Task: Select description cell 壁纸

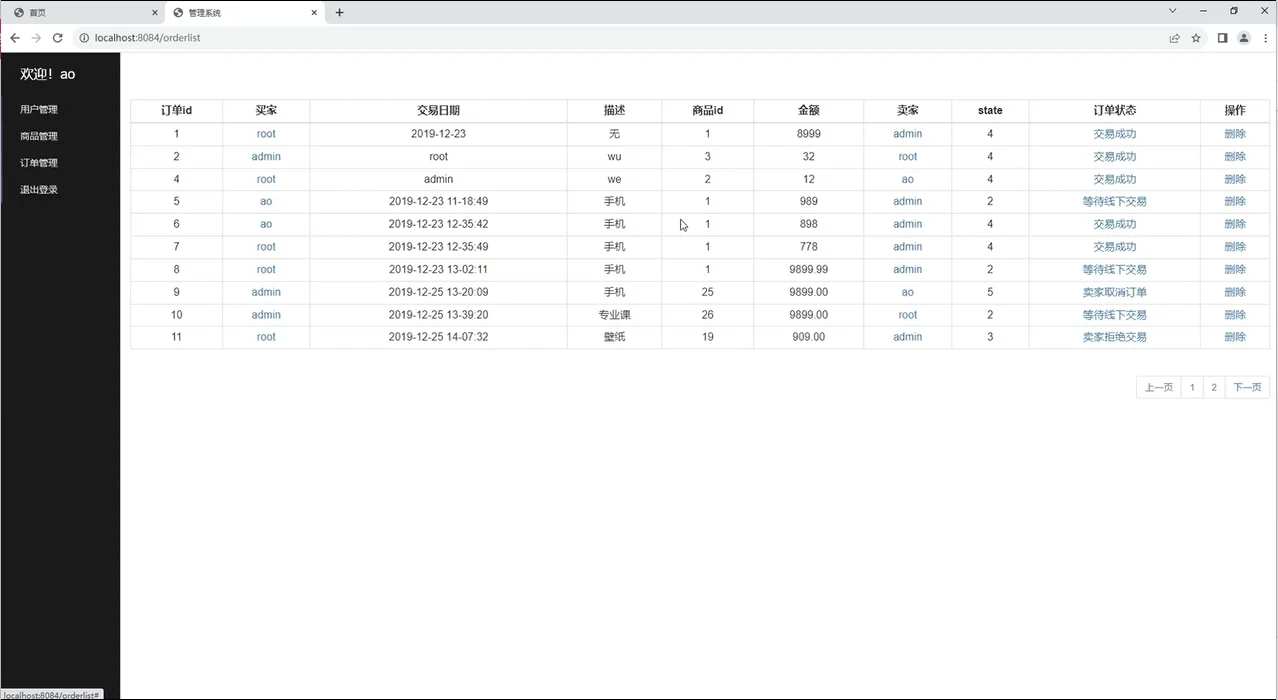Action: [614, 337]
